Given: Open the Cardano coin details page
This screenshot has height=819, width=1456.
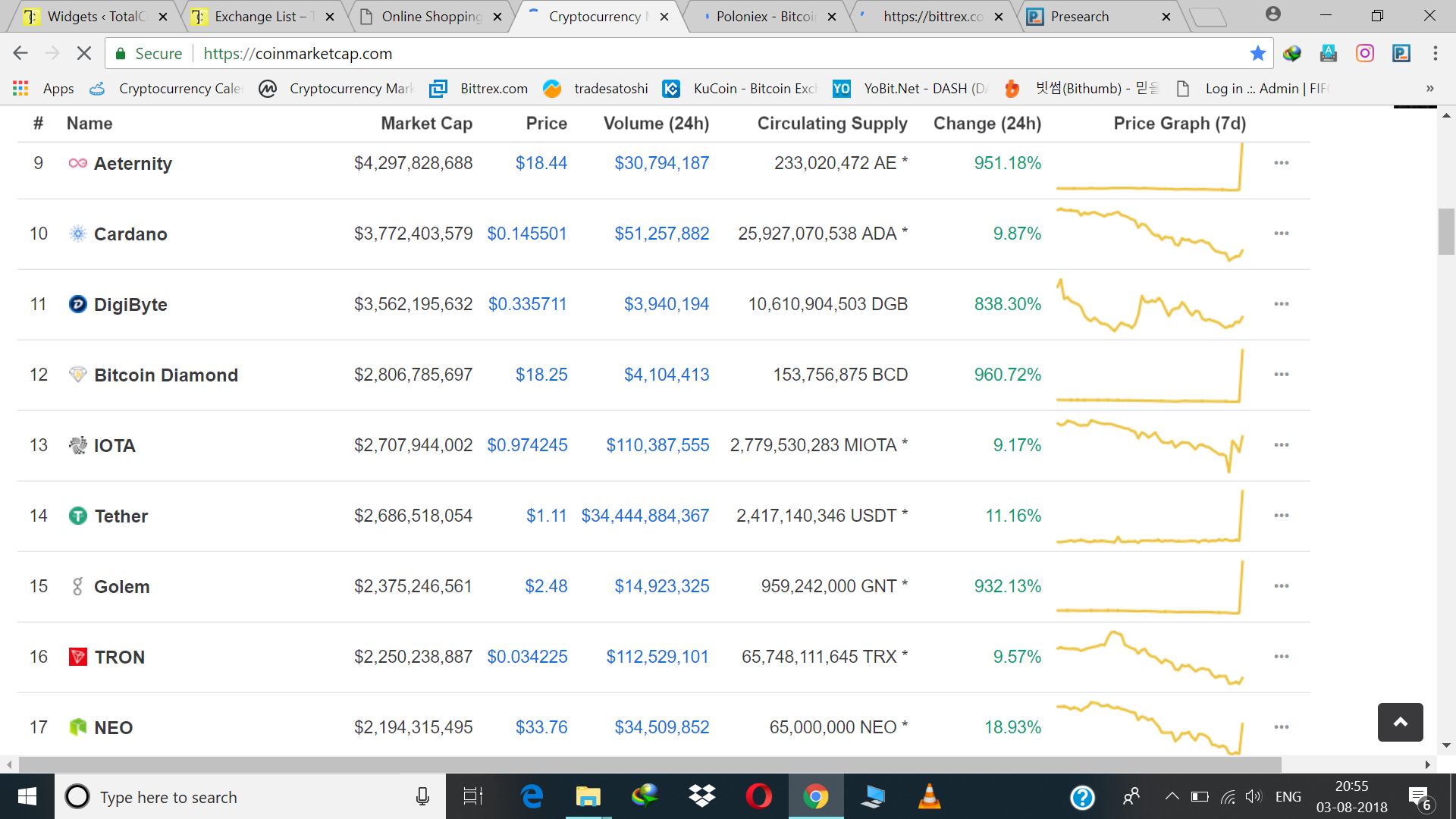Looking at the screenshot, I should pos(130,234).
